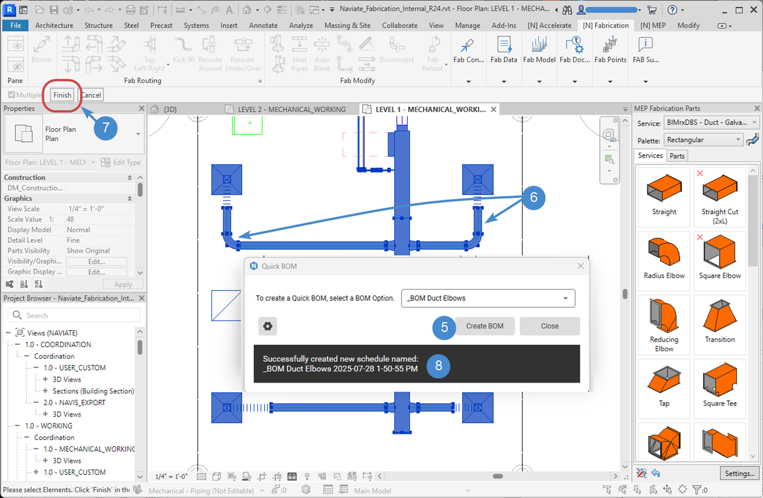The image size is (763, 498).
Task: Open the Fab Data tool
Action: point(504,51)
